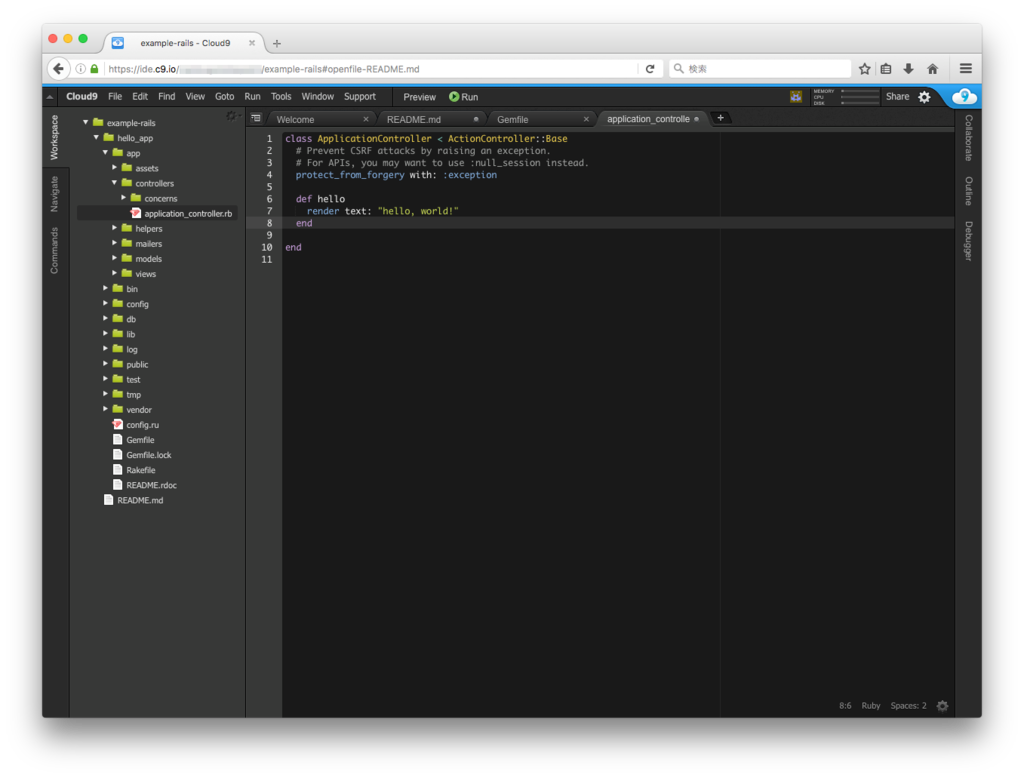Collapse the app folder

(105, 152)
